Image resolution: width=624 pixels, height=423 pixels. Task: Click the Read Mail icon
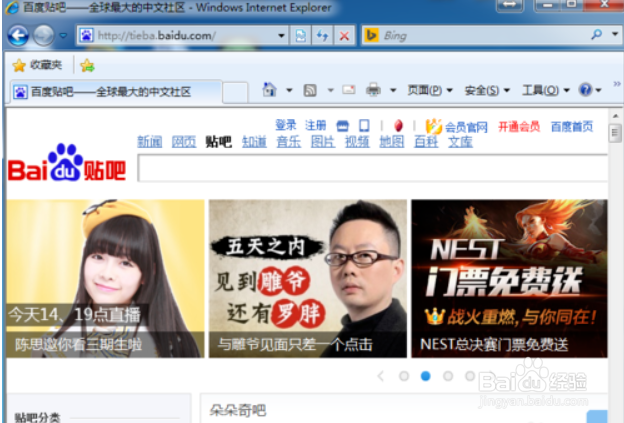coord(349,90)
